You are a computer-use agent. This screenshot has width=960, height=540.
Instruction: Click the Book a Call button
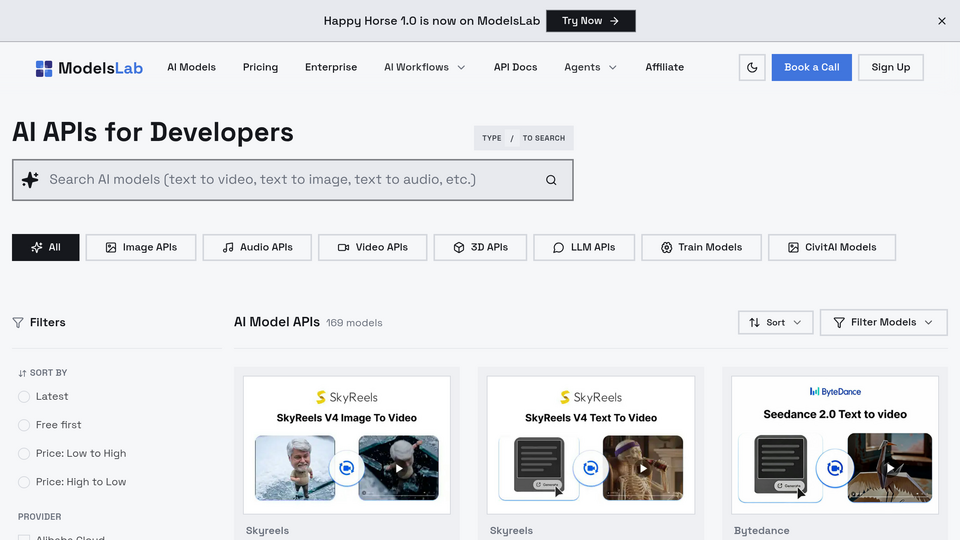[x=811, y=67]
